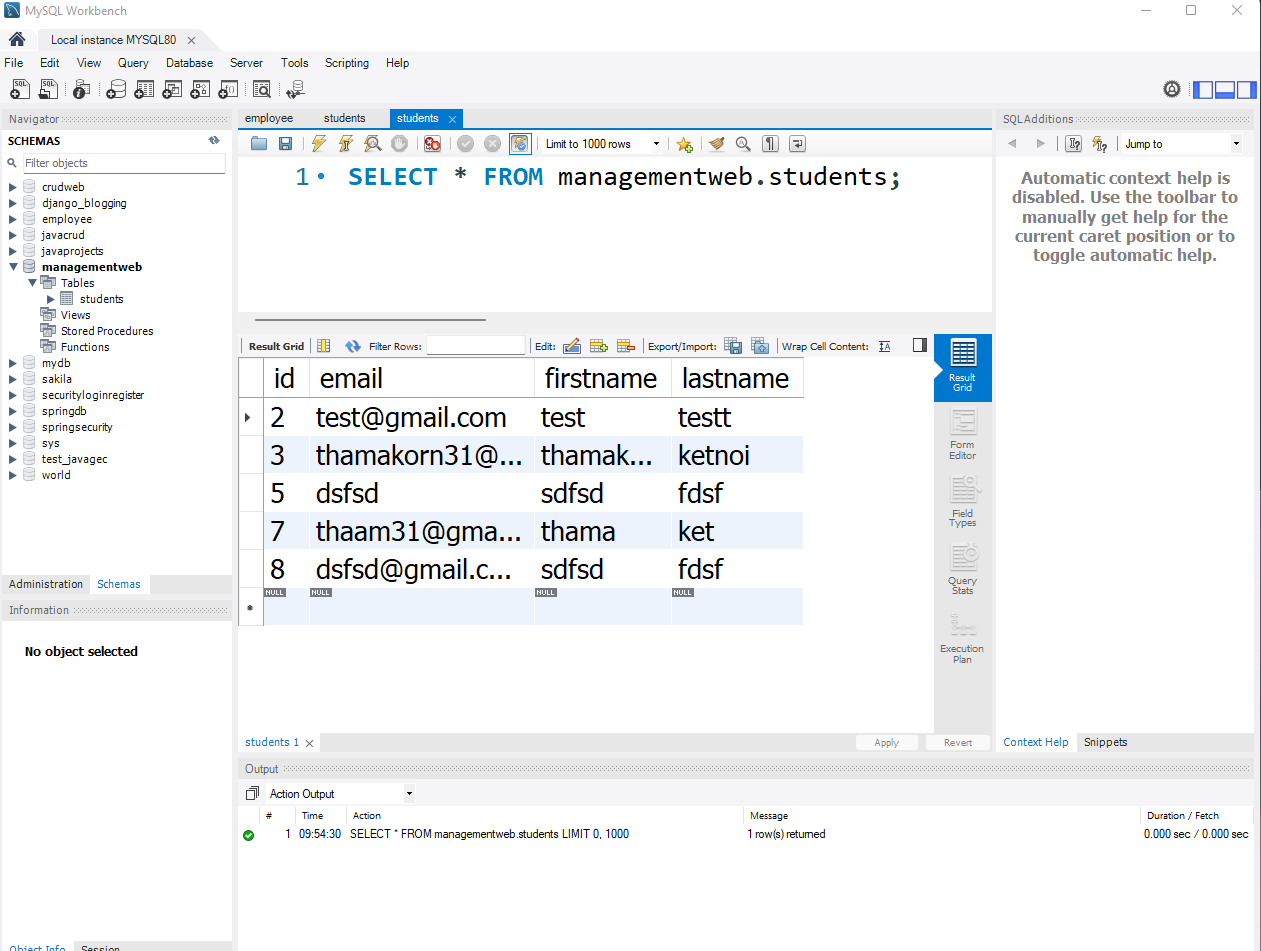Open the Form Editor side panel

962,435
